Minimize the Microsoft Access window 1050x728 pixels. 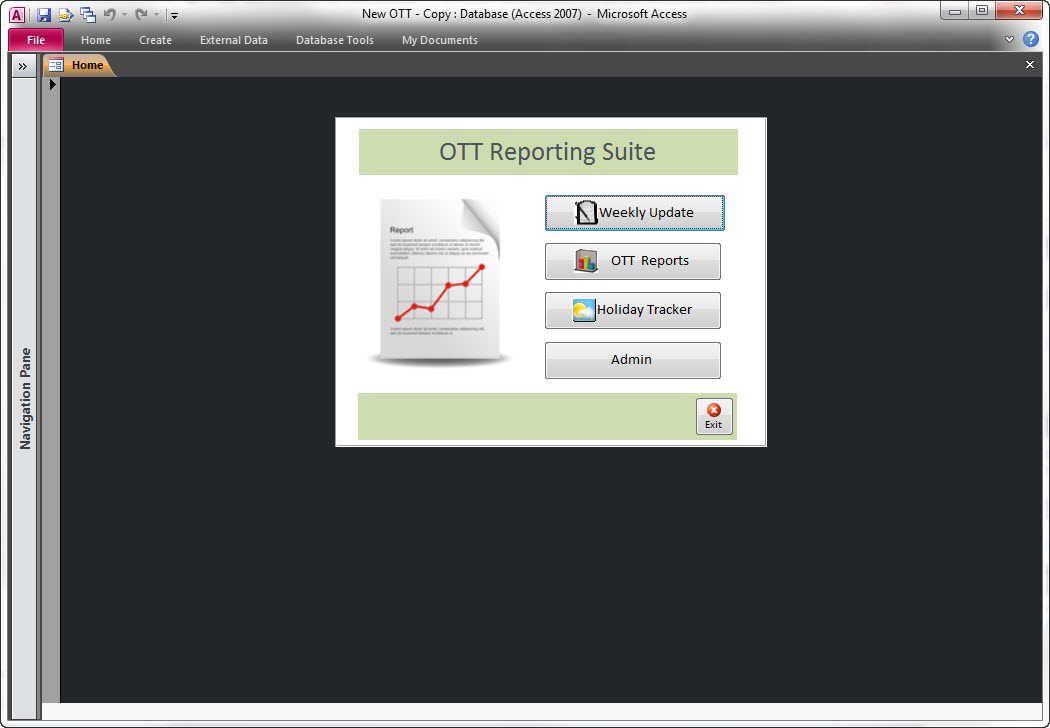(955, 11)
